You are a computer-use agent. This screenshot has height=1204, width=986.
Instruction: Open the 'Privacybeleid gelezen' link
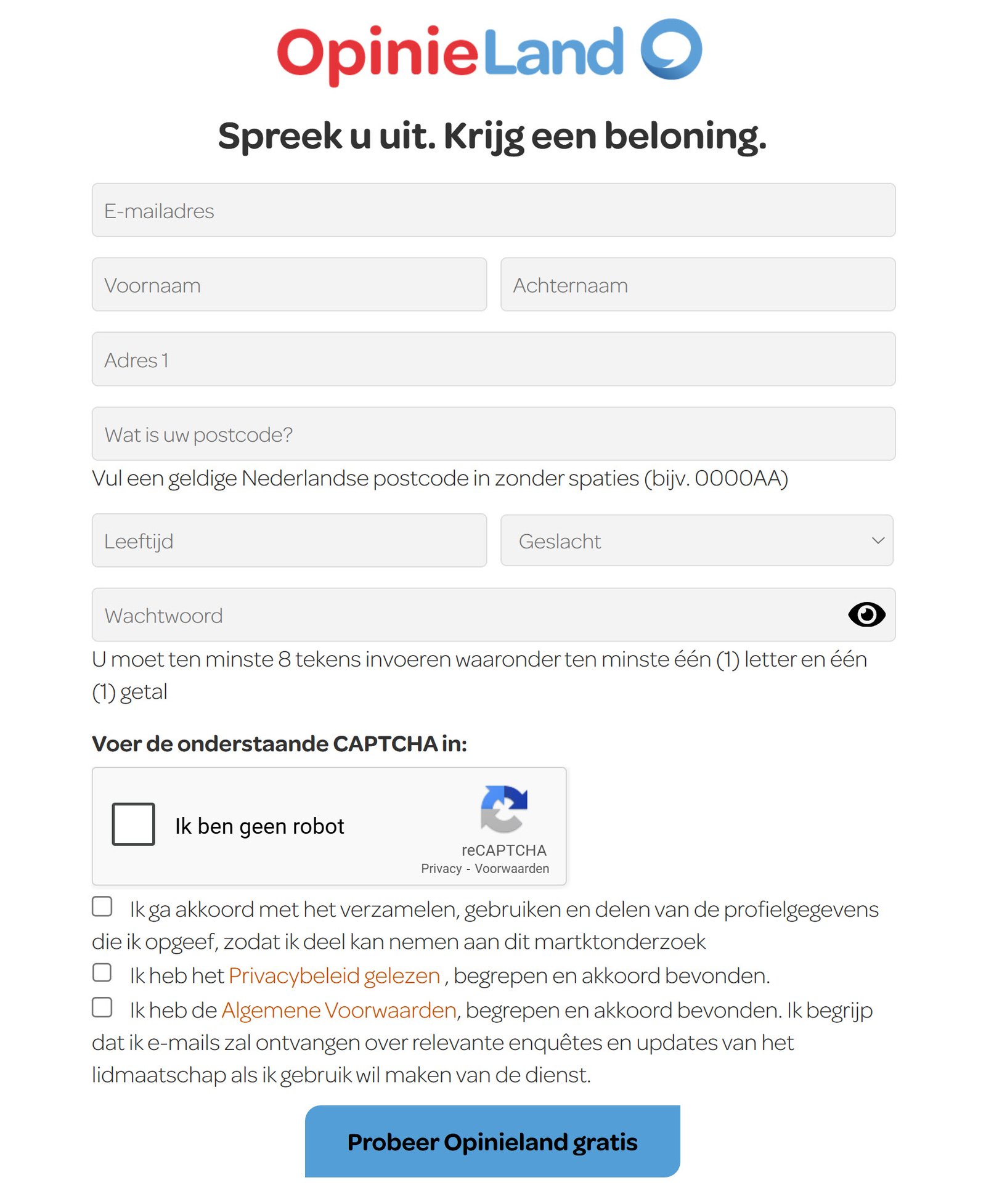click(333, 975)
